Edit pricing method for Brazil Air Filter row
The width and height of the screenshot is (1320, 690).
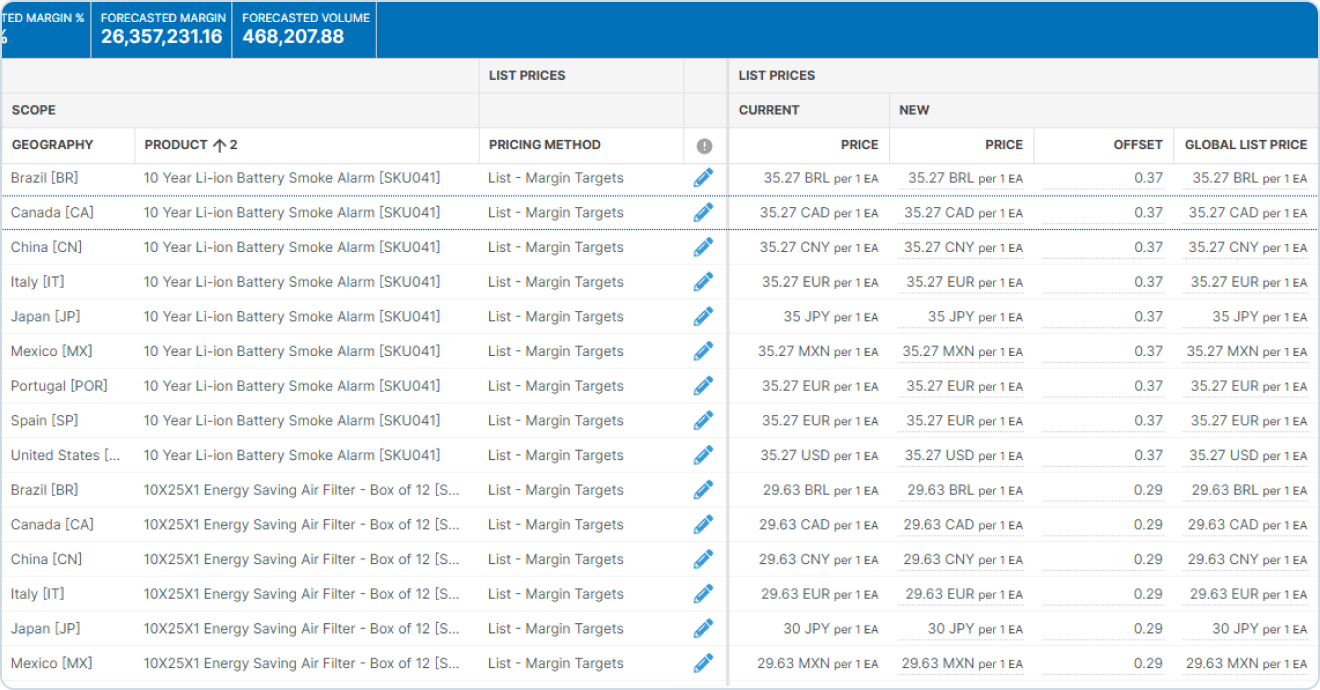(703, 490)
